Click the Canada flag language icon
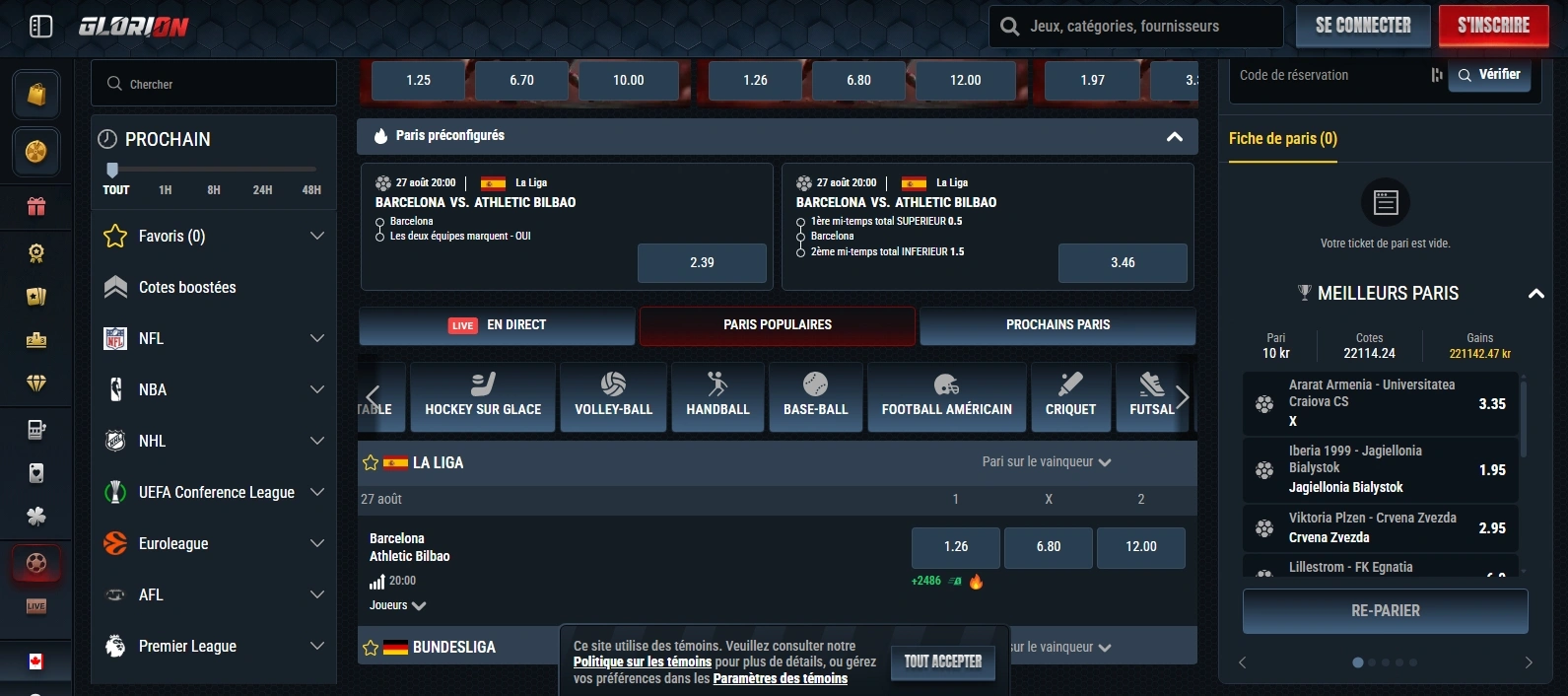Image resolution: width=1568 pixels, height=696 pixels. pos(36,661)
